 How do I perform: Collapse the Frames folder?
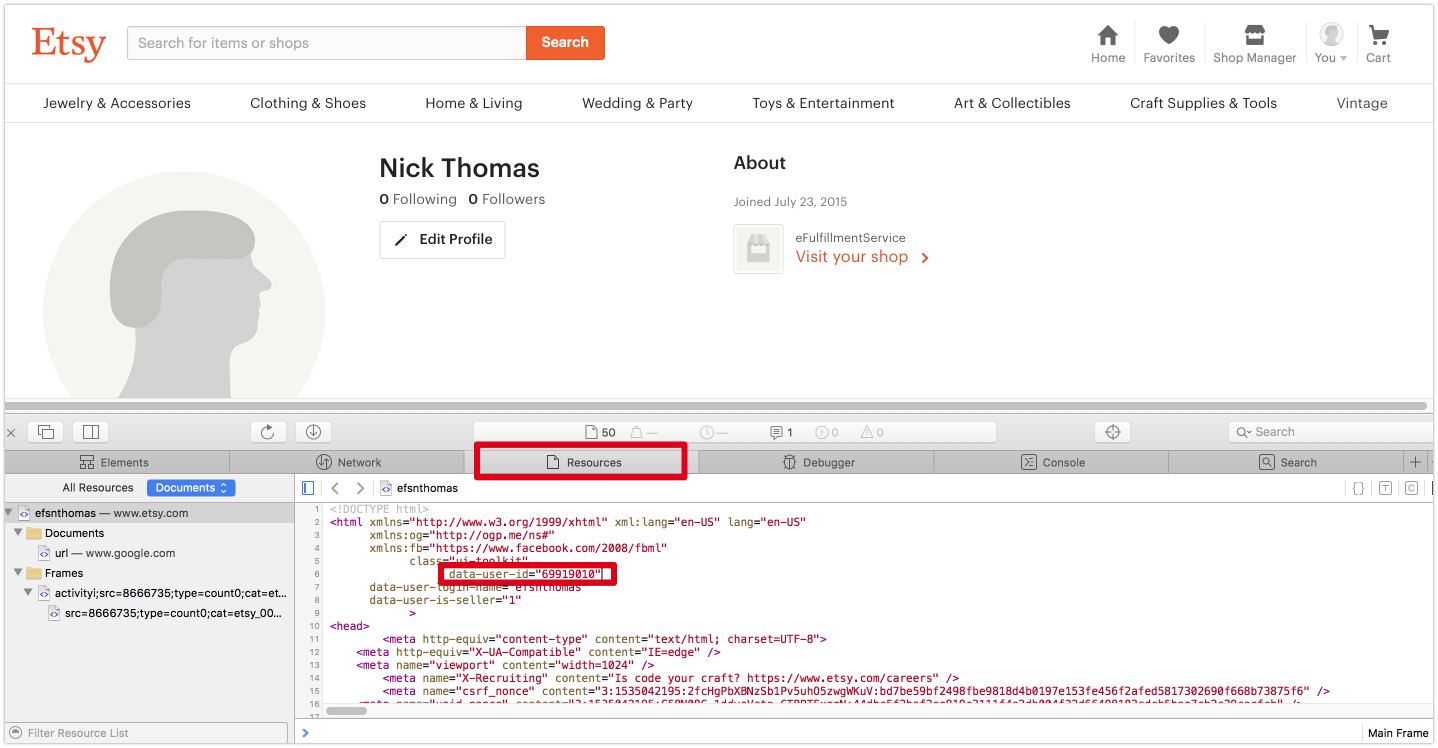18,573
